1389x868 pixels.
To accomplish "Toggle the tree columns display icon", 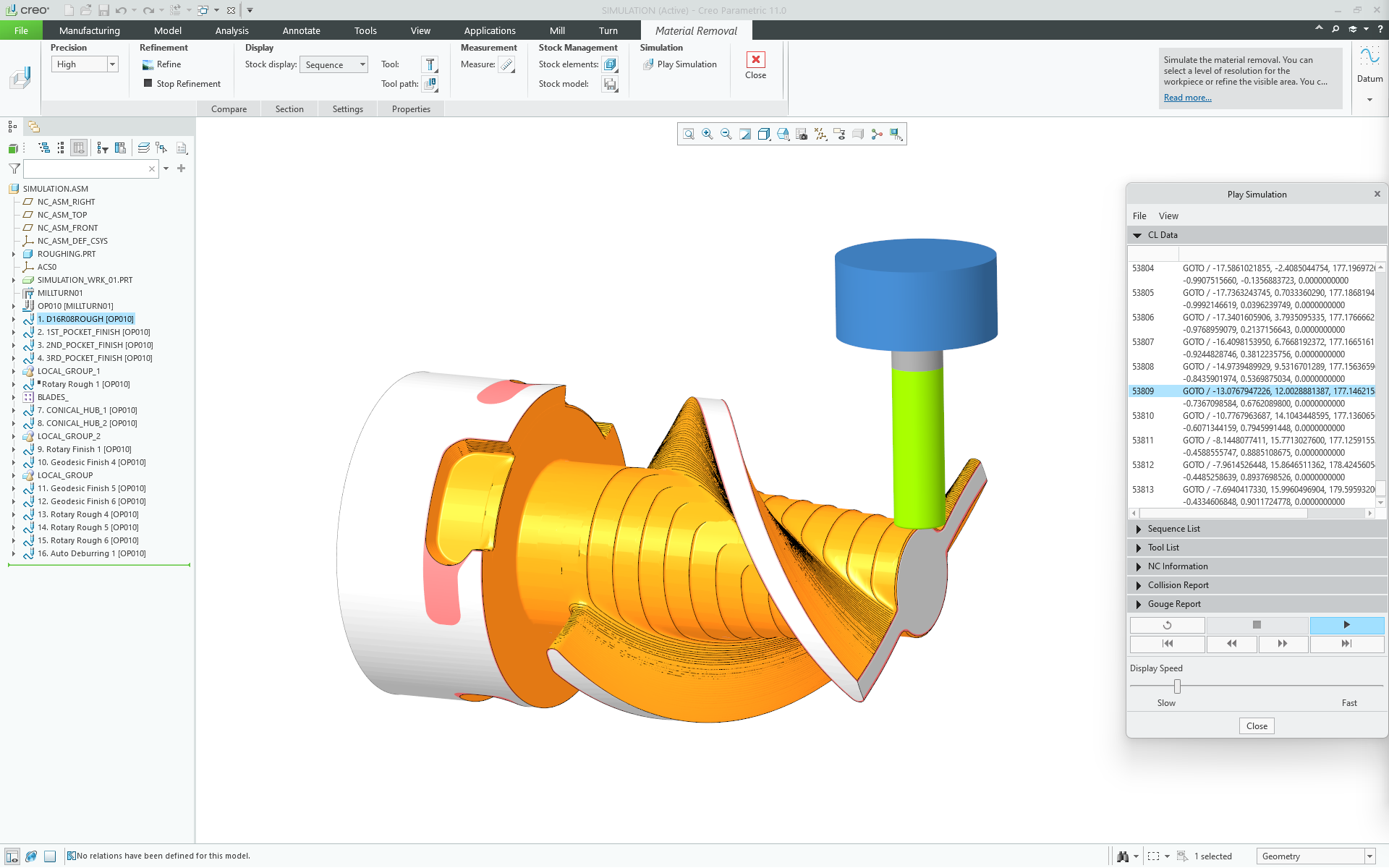I will 79,148.
